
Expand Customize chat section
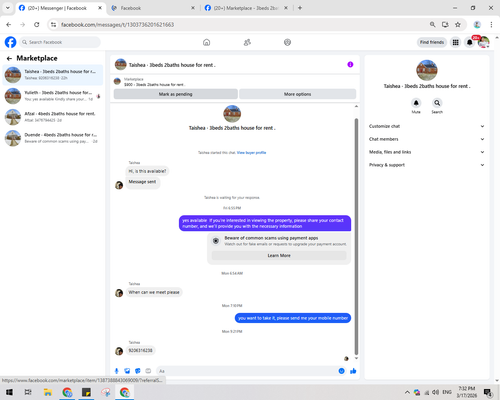(x=426, y=126)
